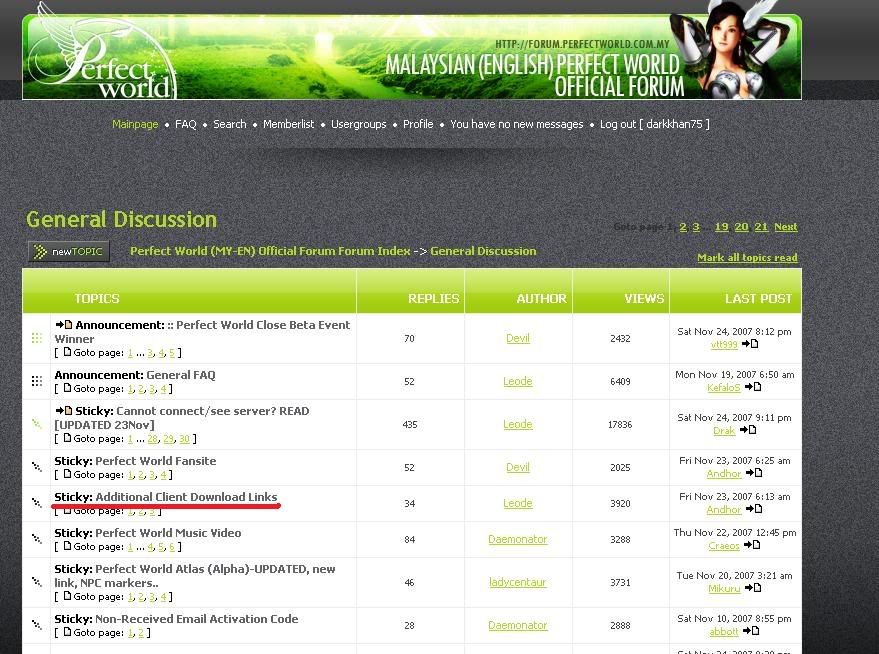Open Additional Client Download Links topic
Screen dimensions: 879x654
pos(186,497)
